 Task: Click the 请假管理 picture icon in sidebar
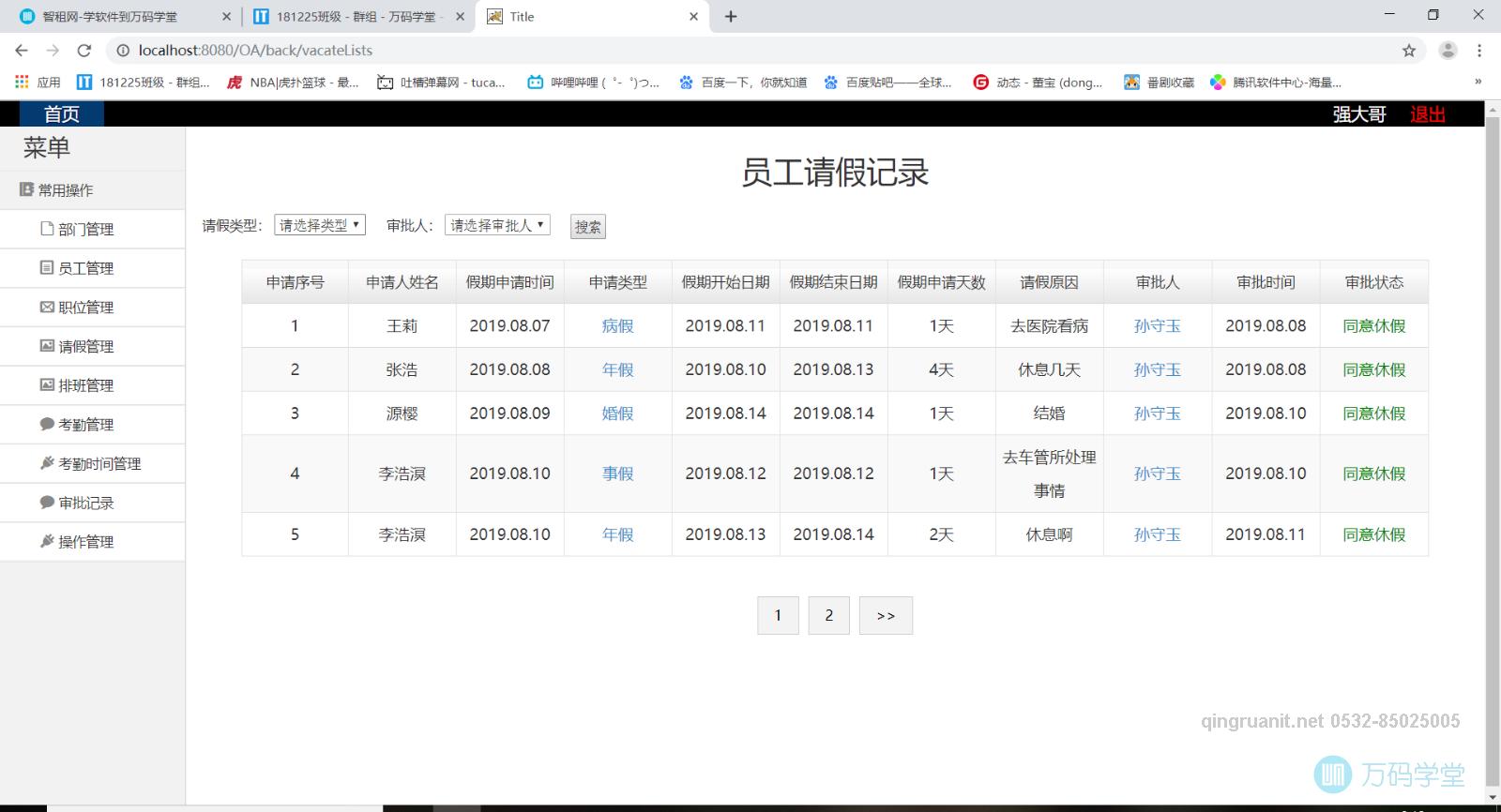47,346
